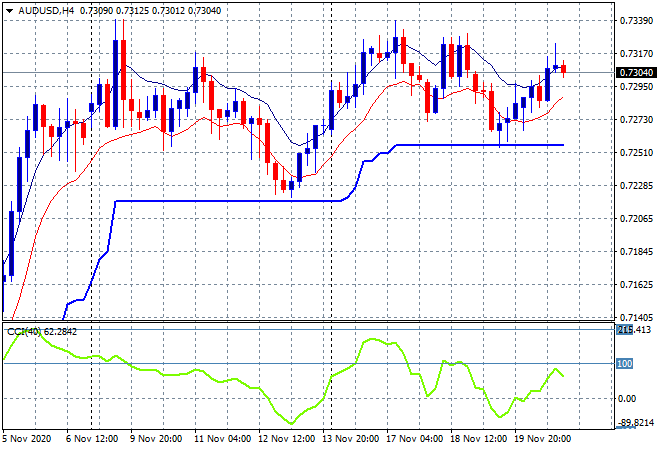Click the 0.71845 price axis label
The height and width of the screenshot is (450, 660).
[x=636, y=252]
